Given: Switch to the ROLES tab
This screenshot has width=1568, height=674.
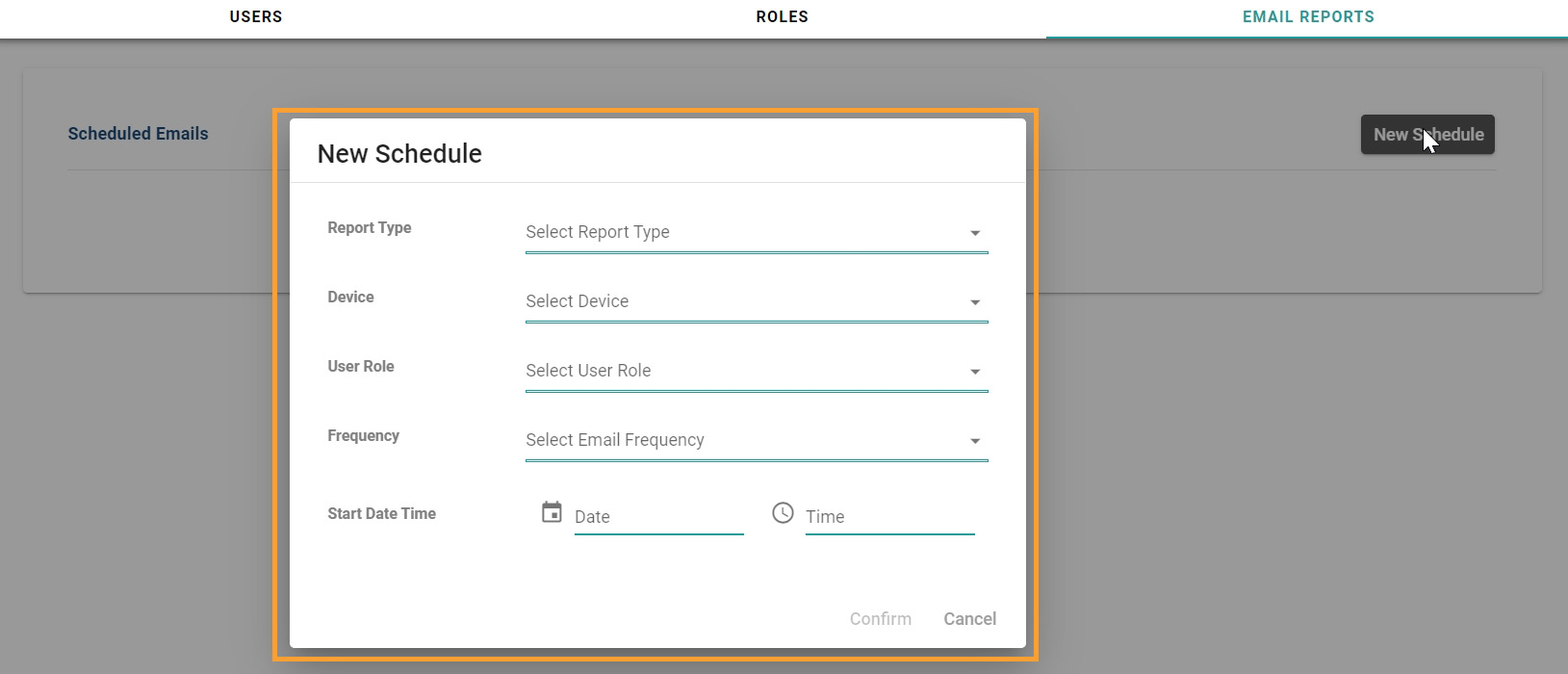Looking at the screenshot, I should coord(782,17).
